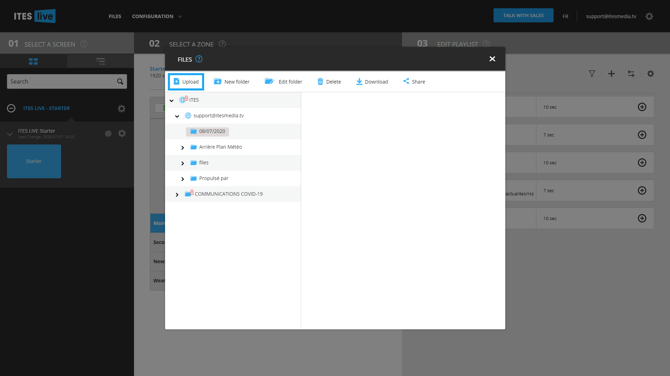Click the Upload button in Files toolbar

[186, 82]
